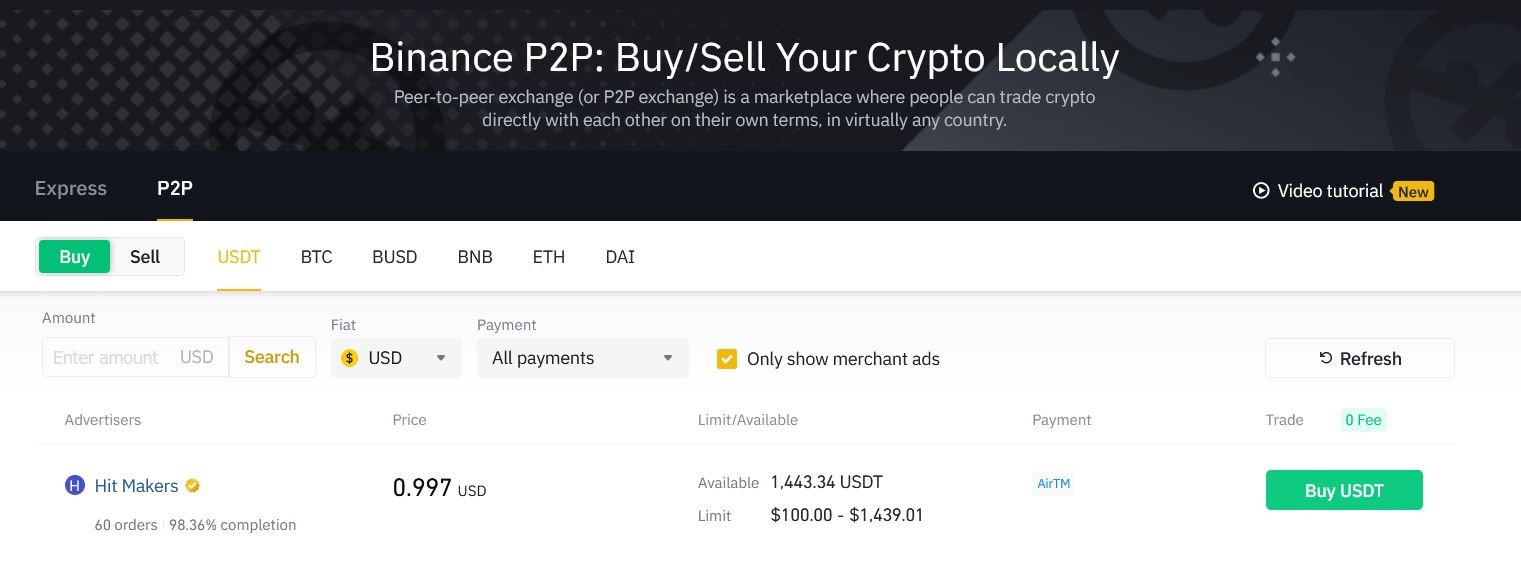Switch to the Express tab
Screen dimensions: 1521x562
(x=70, y=188)
